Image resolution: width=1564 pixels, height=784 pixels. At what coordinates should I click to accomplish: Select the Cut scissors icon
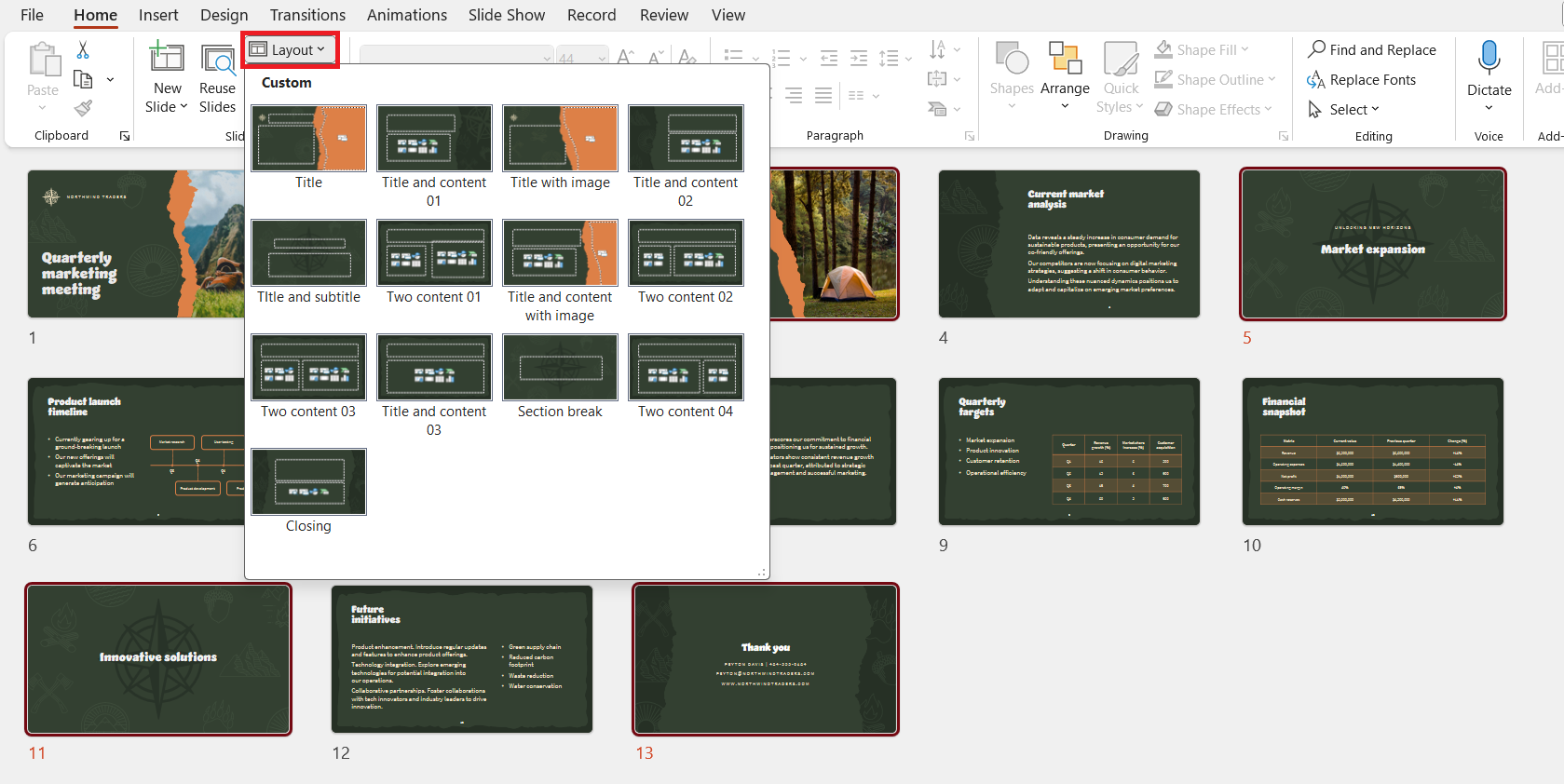(83, 49)
